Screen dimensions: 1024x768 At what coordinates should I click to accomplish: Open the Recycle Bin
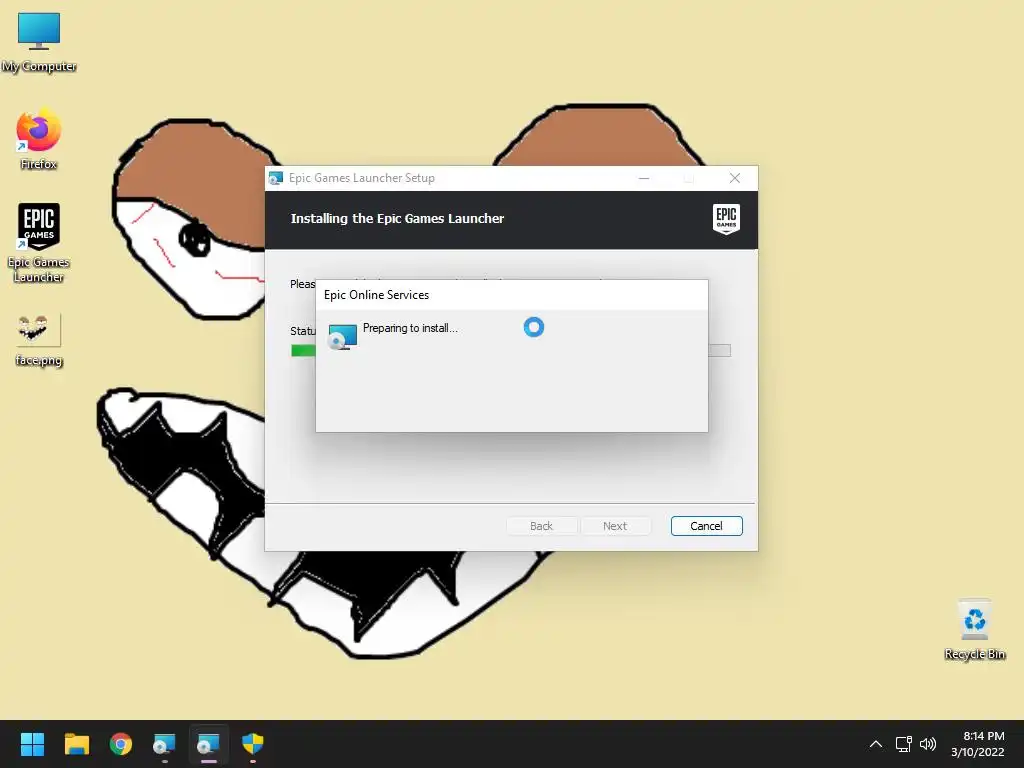[974, 630]
